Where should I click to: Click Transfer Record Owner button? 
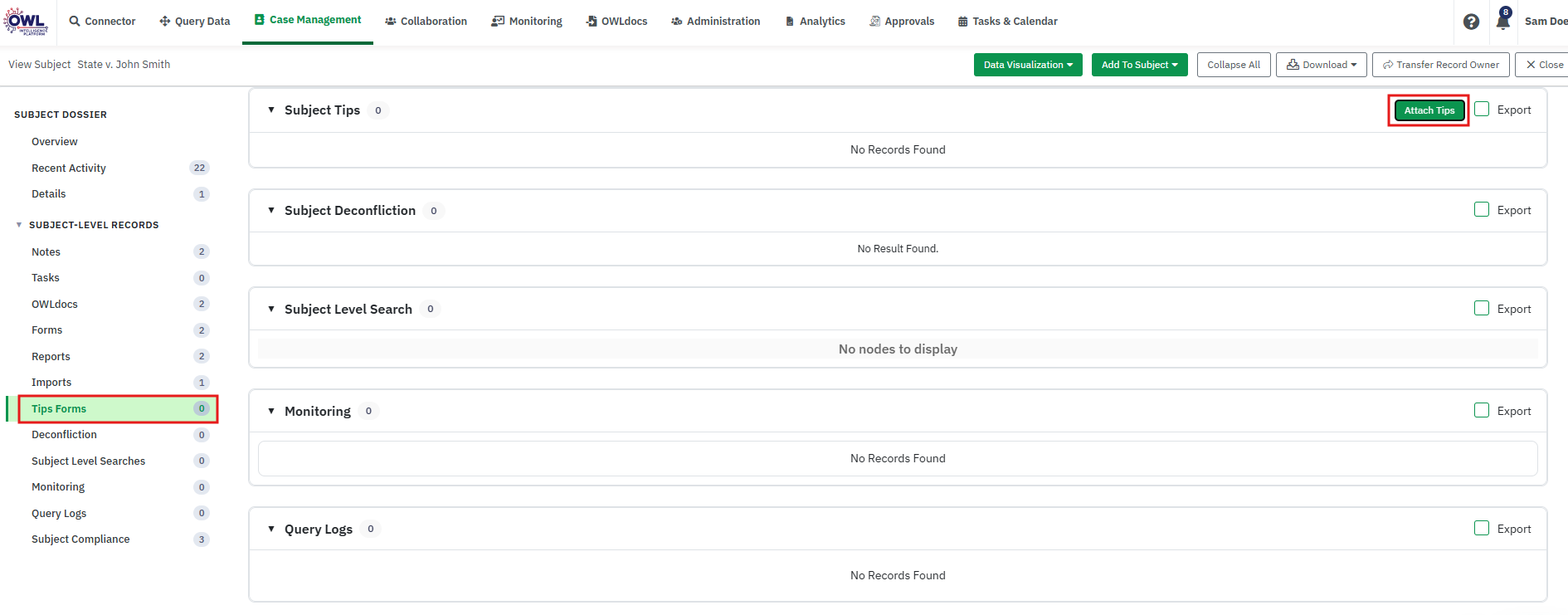1441,65
